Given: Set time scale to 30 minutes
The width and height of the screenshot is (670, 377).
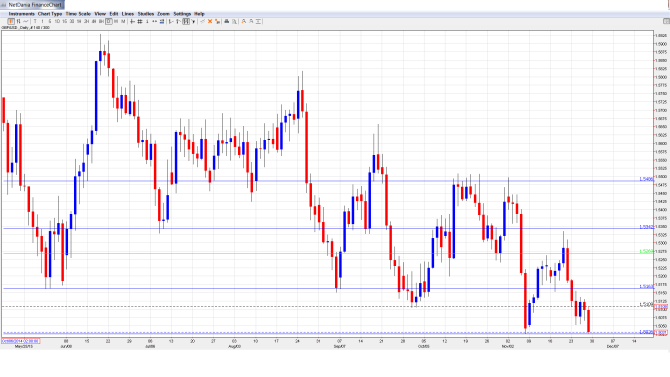Looking at the screenshot, I should pyautogui.click(x=72, y=21).
